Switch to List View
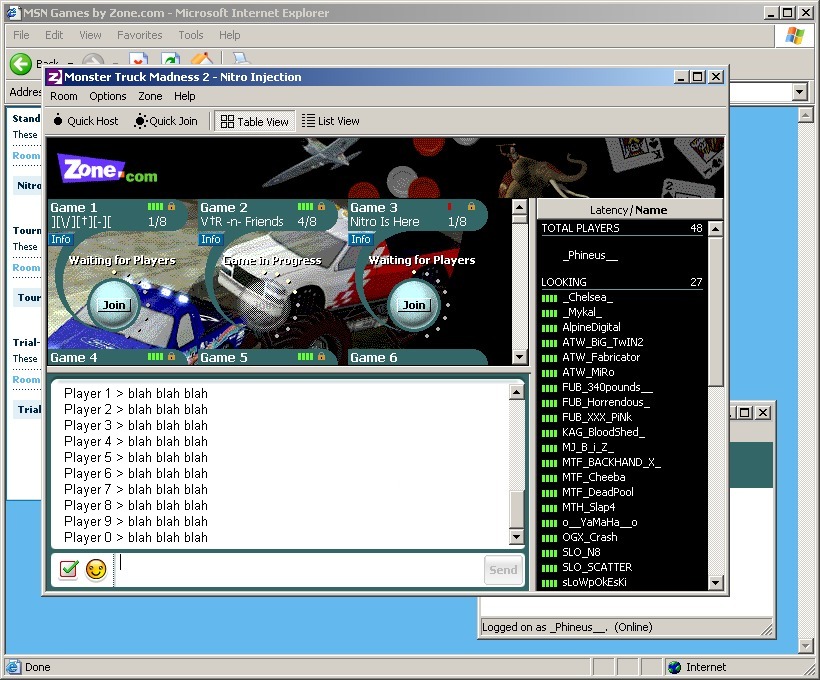The image size is (820, 680). click(331, 121)
